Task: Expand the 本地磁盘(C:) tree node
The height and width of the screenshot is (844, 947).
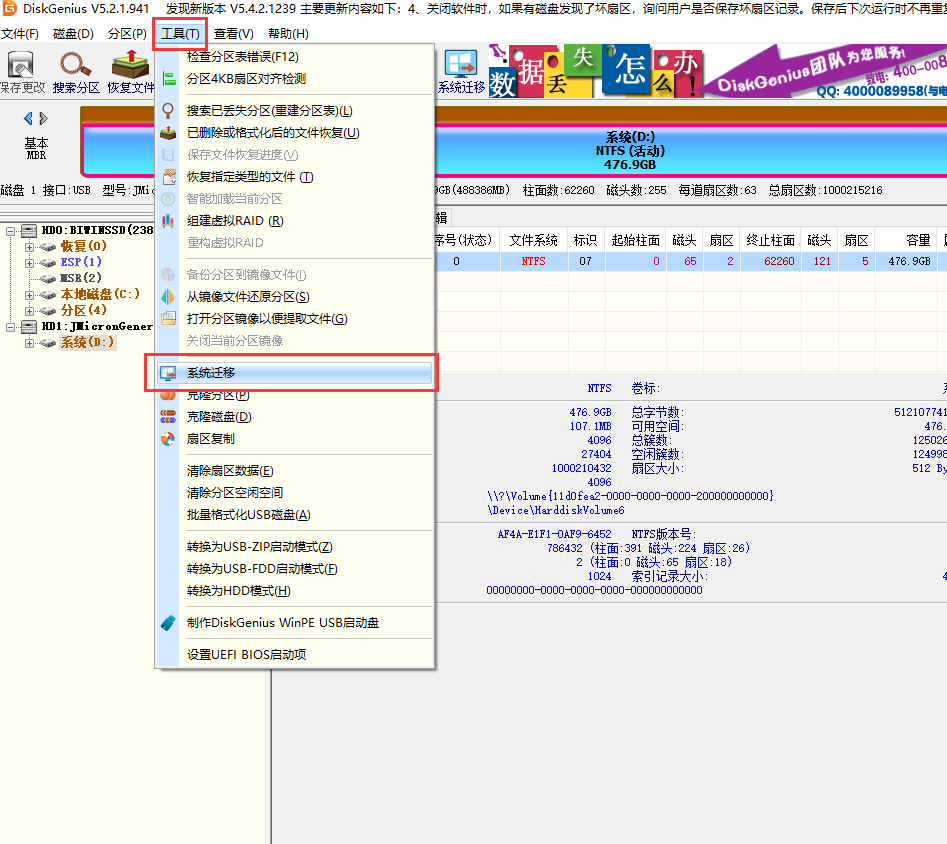Action: (29, 295)
